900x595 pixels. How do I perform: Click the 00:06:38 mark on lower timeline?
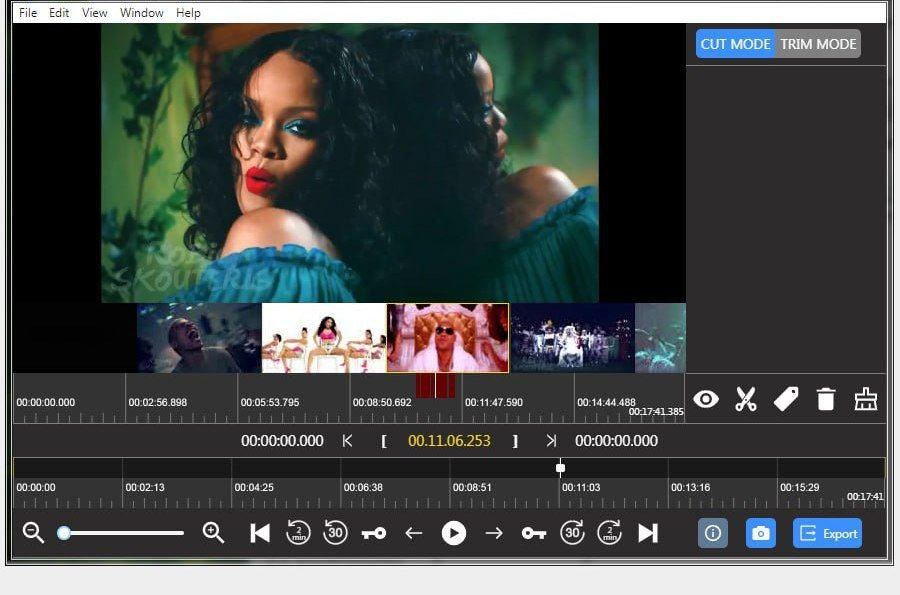[363, 487]
